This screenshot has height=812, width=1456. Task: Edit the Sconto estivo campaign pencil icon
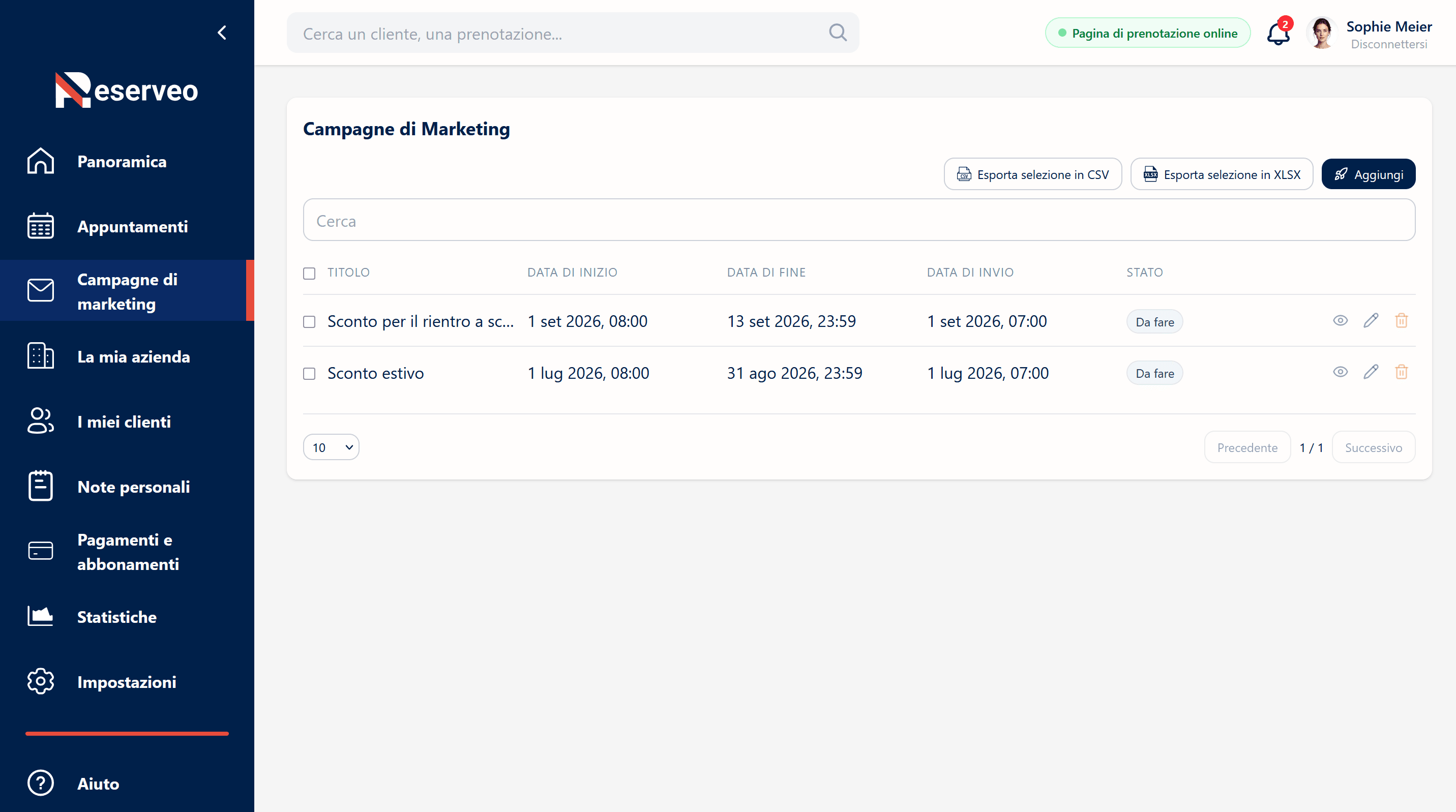pyautogui.click(x=1371, y=372)
